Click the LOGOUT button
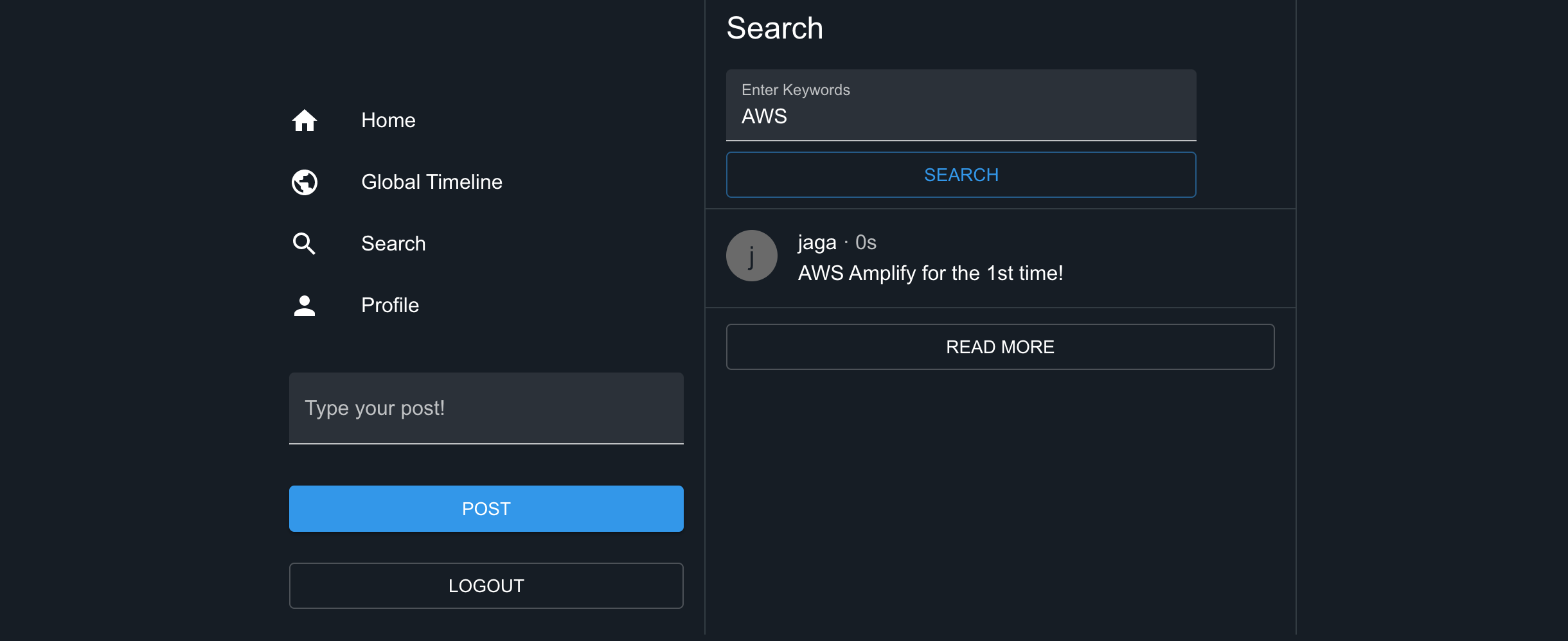Image resolution: width=1568 pixels, height=641 pixels. point(486,586)
